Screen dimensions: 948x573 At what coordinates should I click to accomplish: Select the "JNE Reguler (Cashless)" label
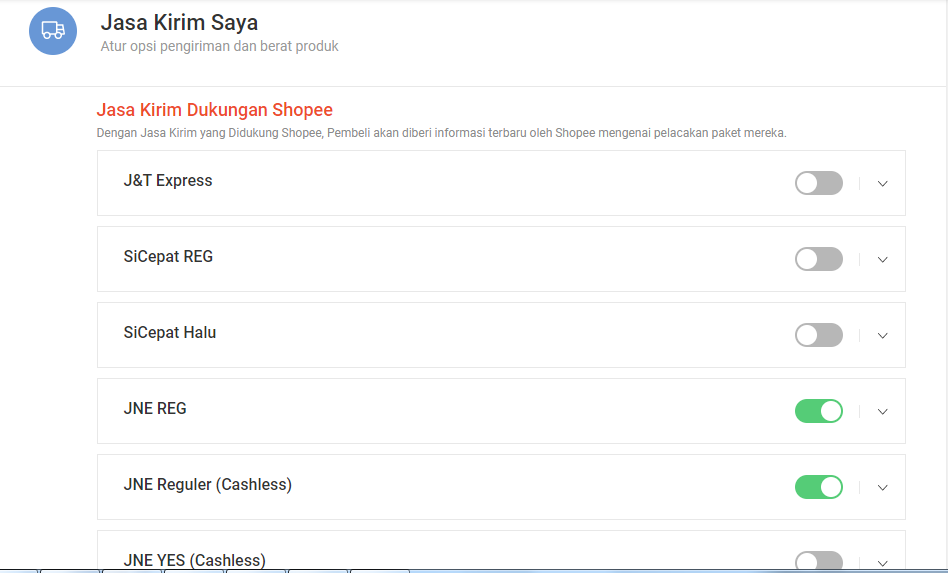click(207, 485)
